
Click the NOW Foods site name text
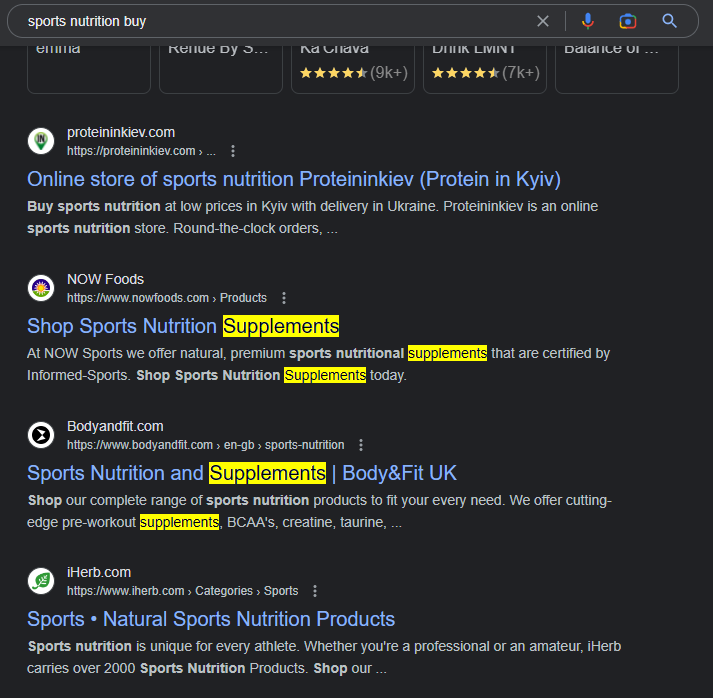pos(105,279)
